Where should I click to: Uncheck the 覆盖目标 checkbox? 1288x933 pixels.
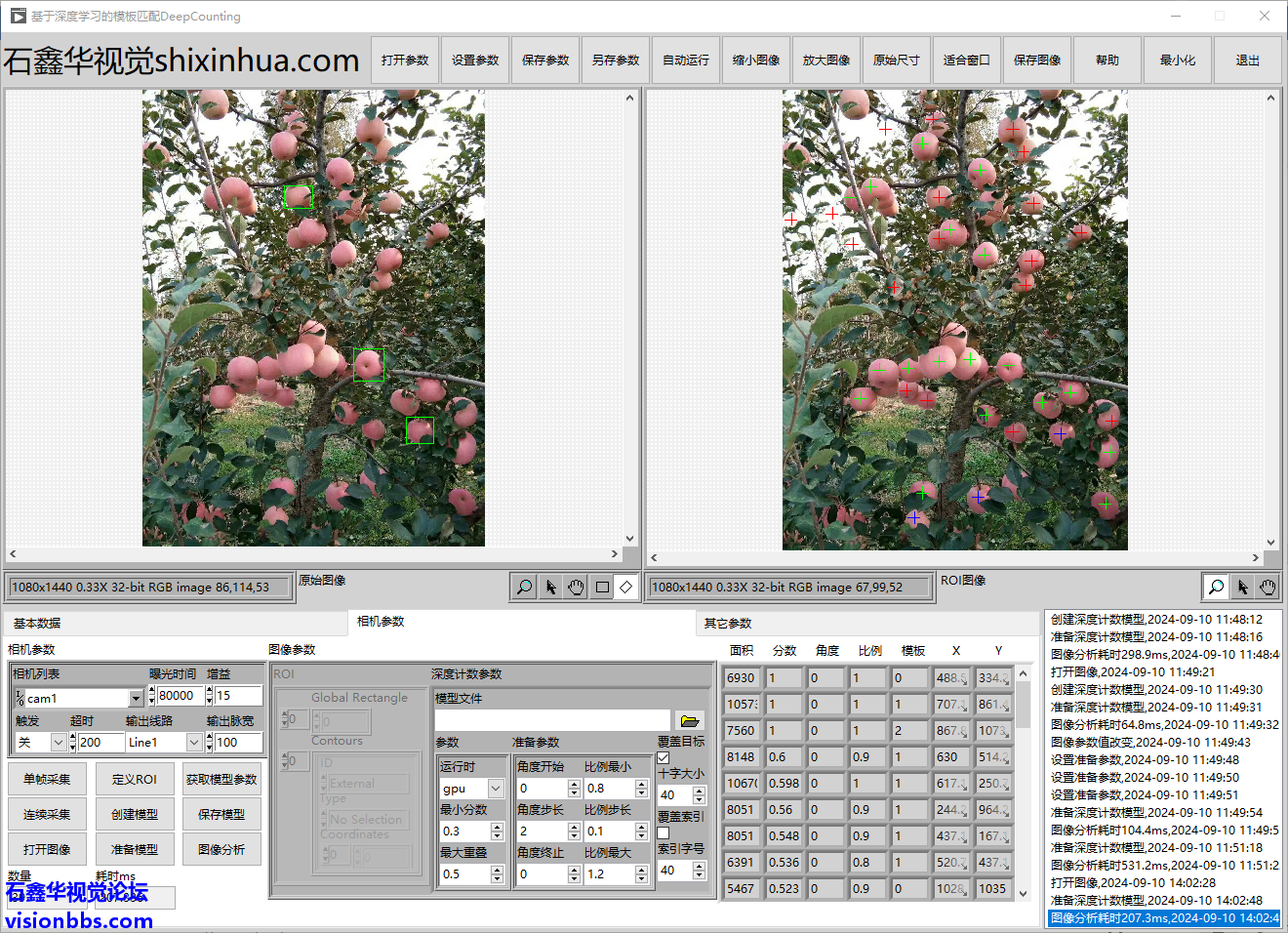(664, 757)
